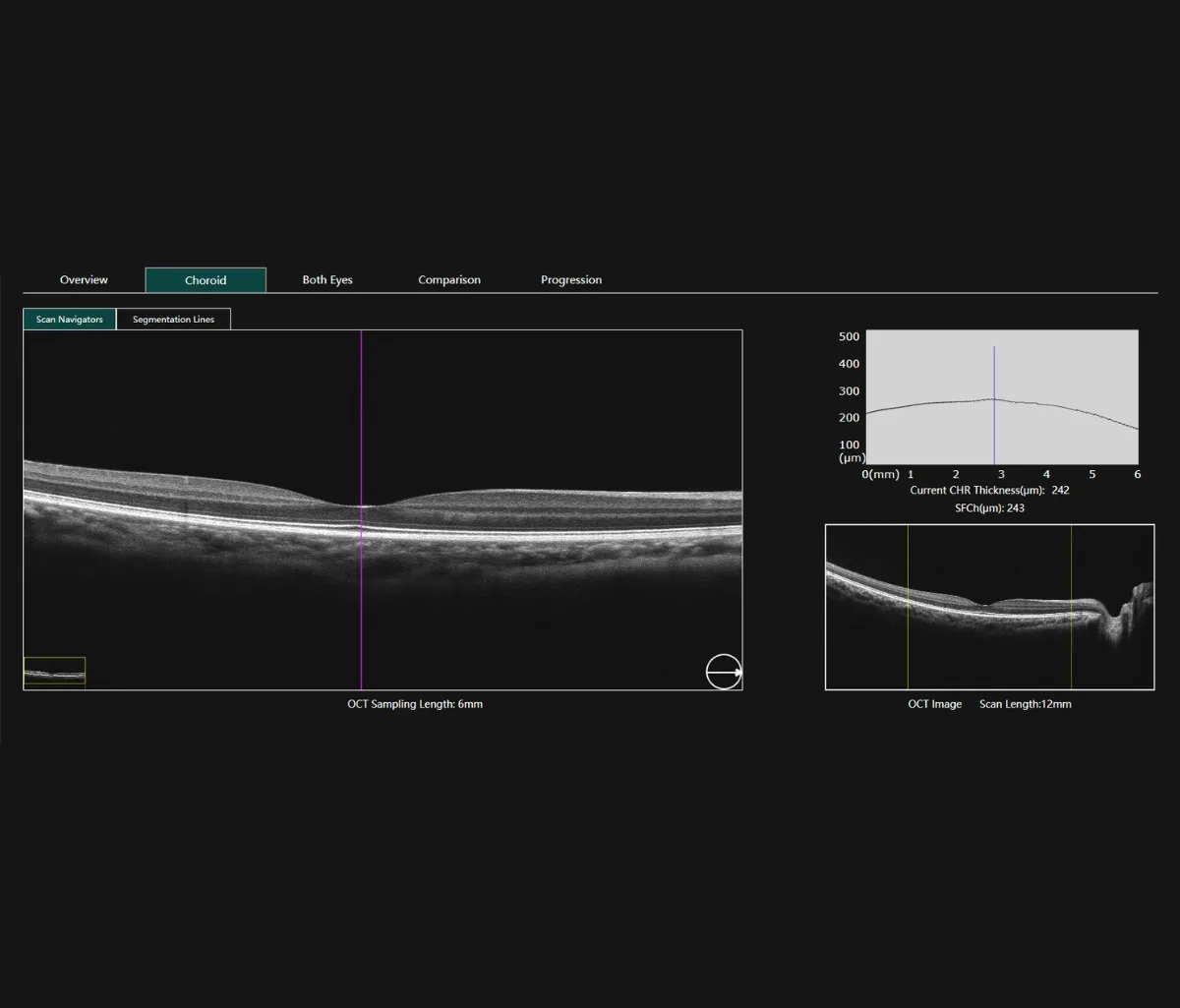Switch to Segmentation Lines sub-tab
This screenshot has height=1008, width=1180.
173,320
